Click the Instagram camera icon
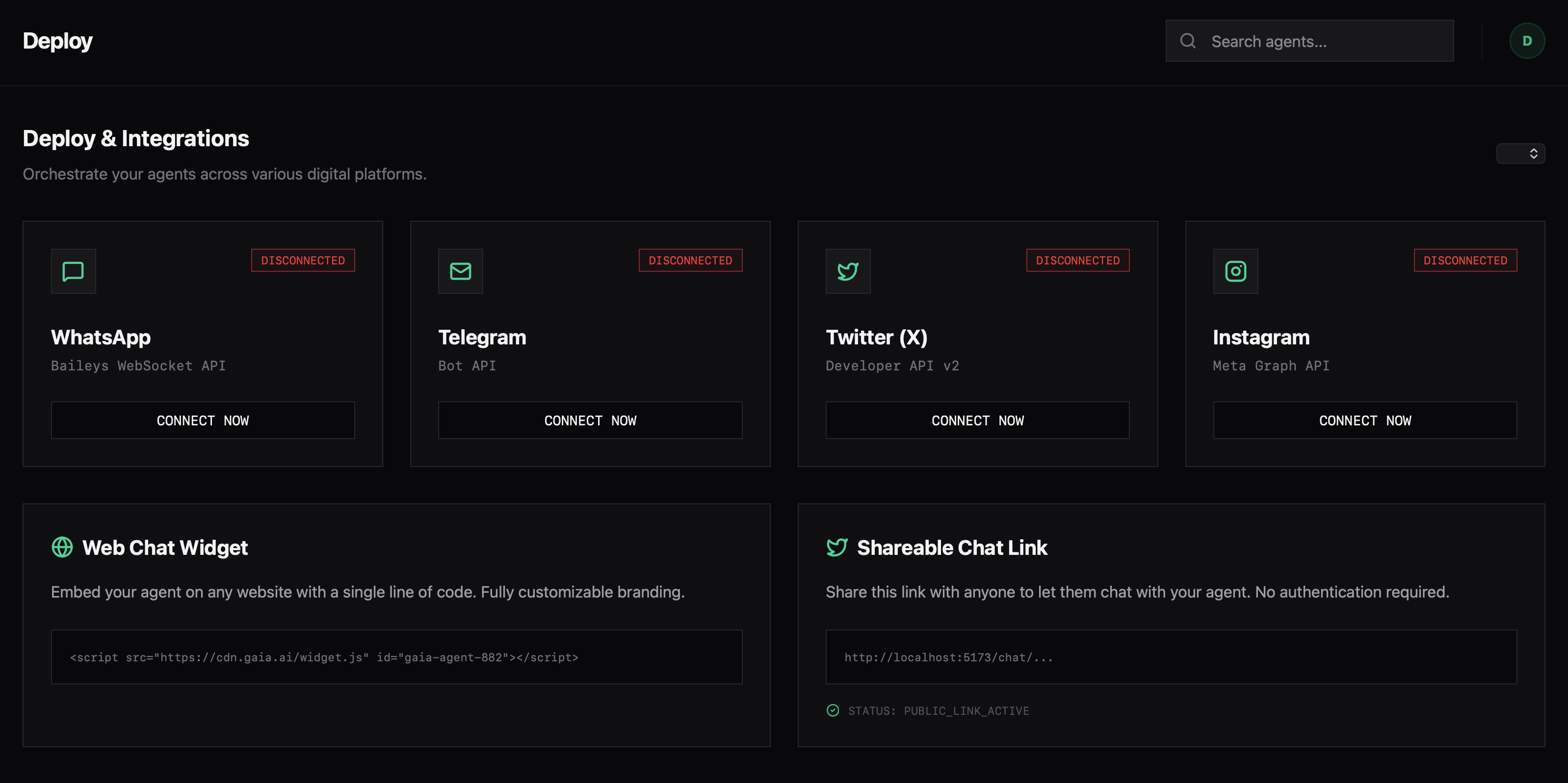 click(x=1235, y=271)
